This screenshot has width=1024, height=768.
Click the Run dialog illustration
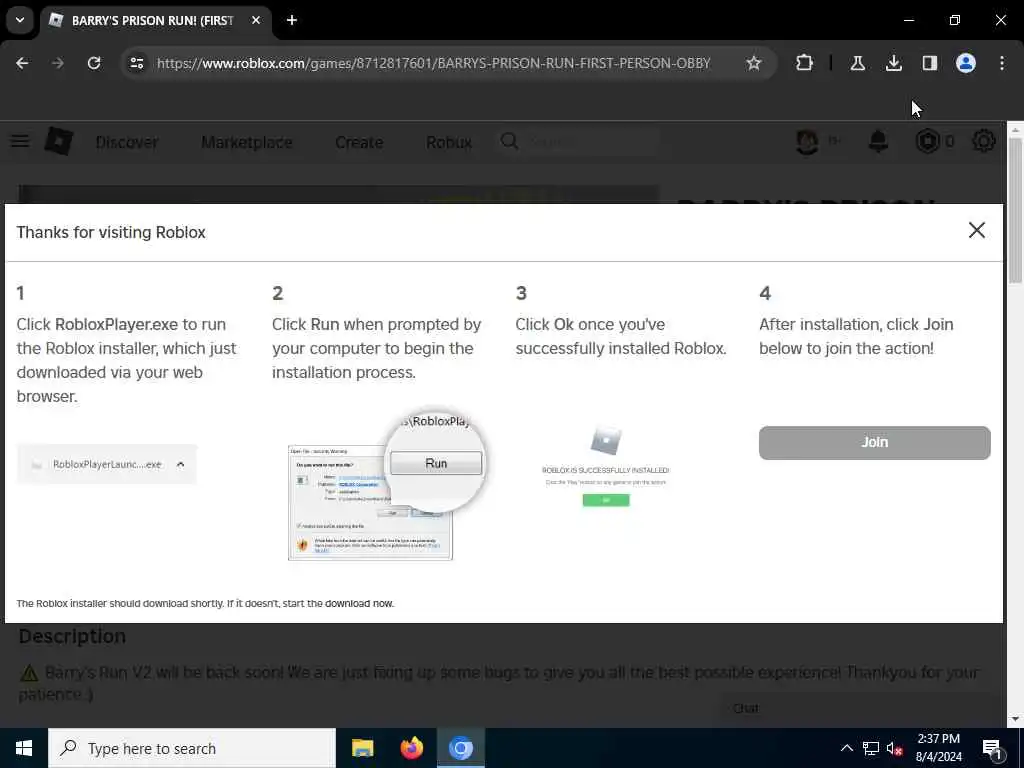[x=386, y=485]
